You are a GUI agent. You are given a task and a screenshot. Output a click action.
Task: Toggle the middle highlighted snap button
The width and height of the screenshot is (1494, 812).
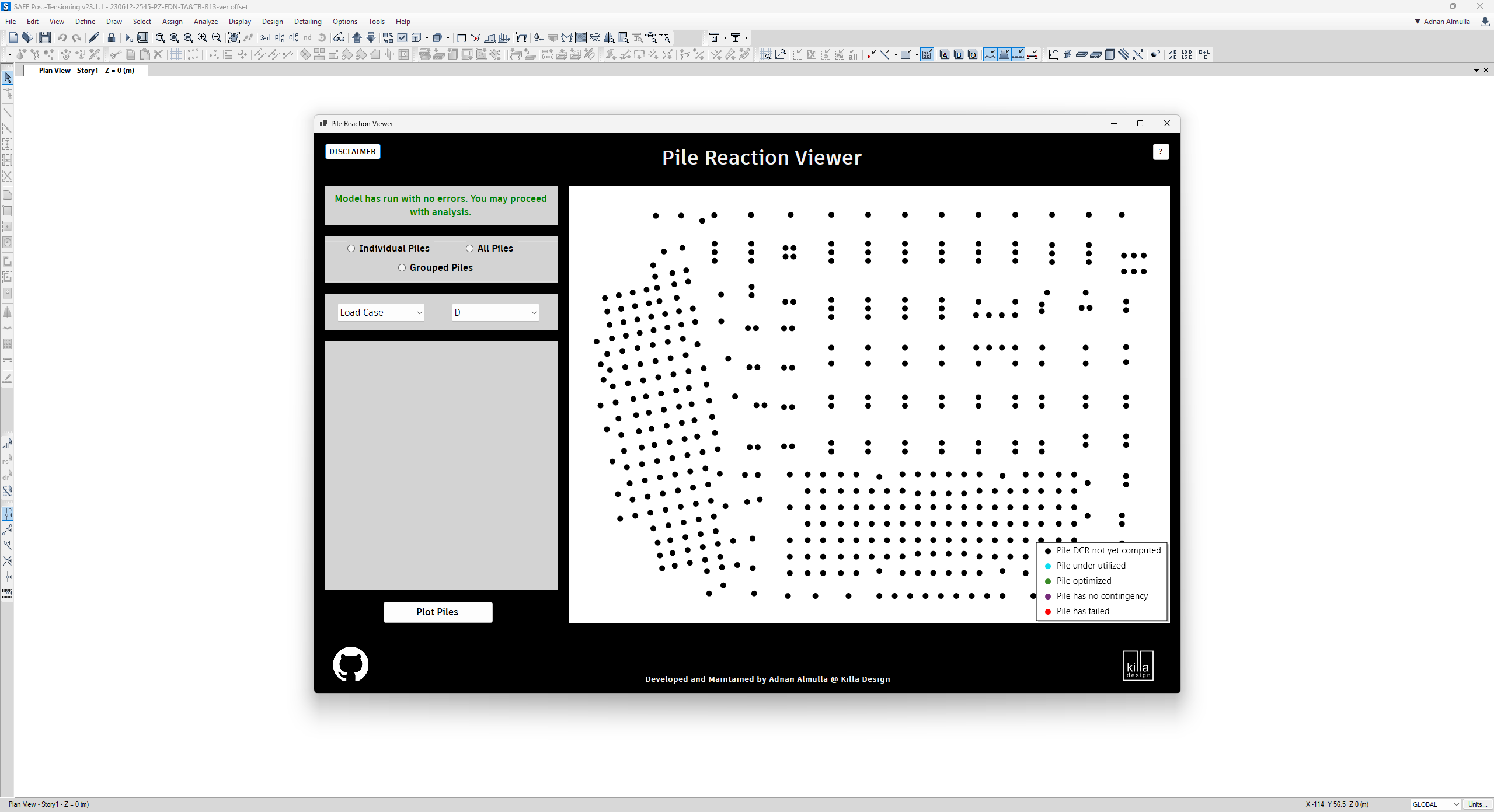[x=1004, y=54]
